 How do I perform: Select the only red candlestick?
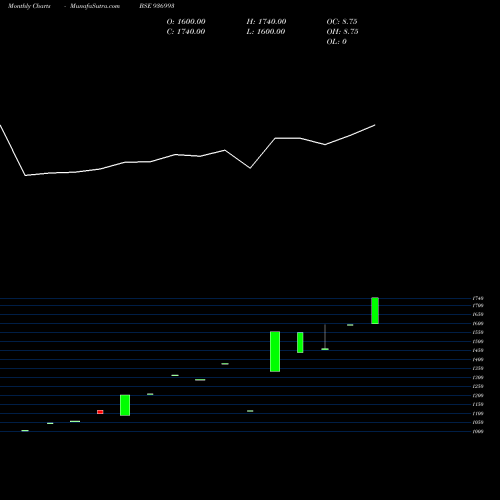coord(100,412)
